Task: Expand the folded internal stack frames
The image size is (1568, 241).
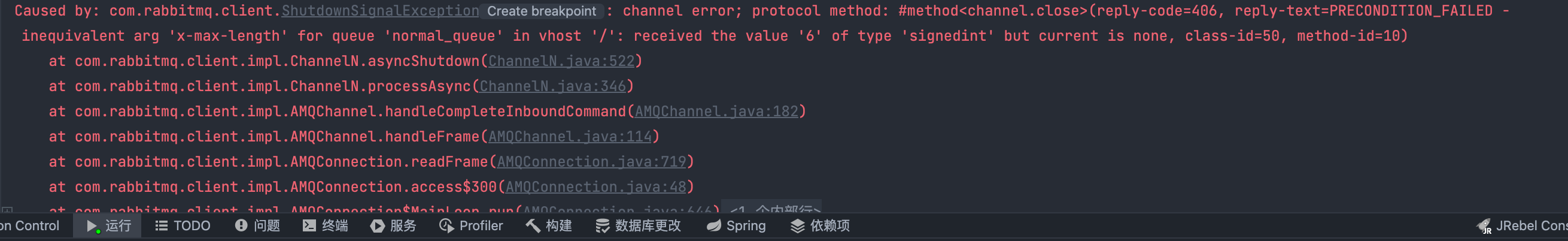Action: pos(772,207)
